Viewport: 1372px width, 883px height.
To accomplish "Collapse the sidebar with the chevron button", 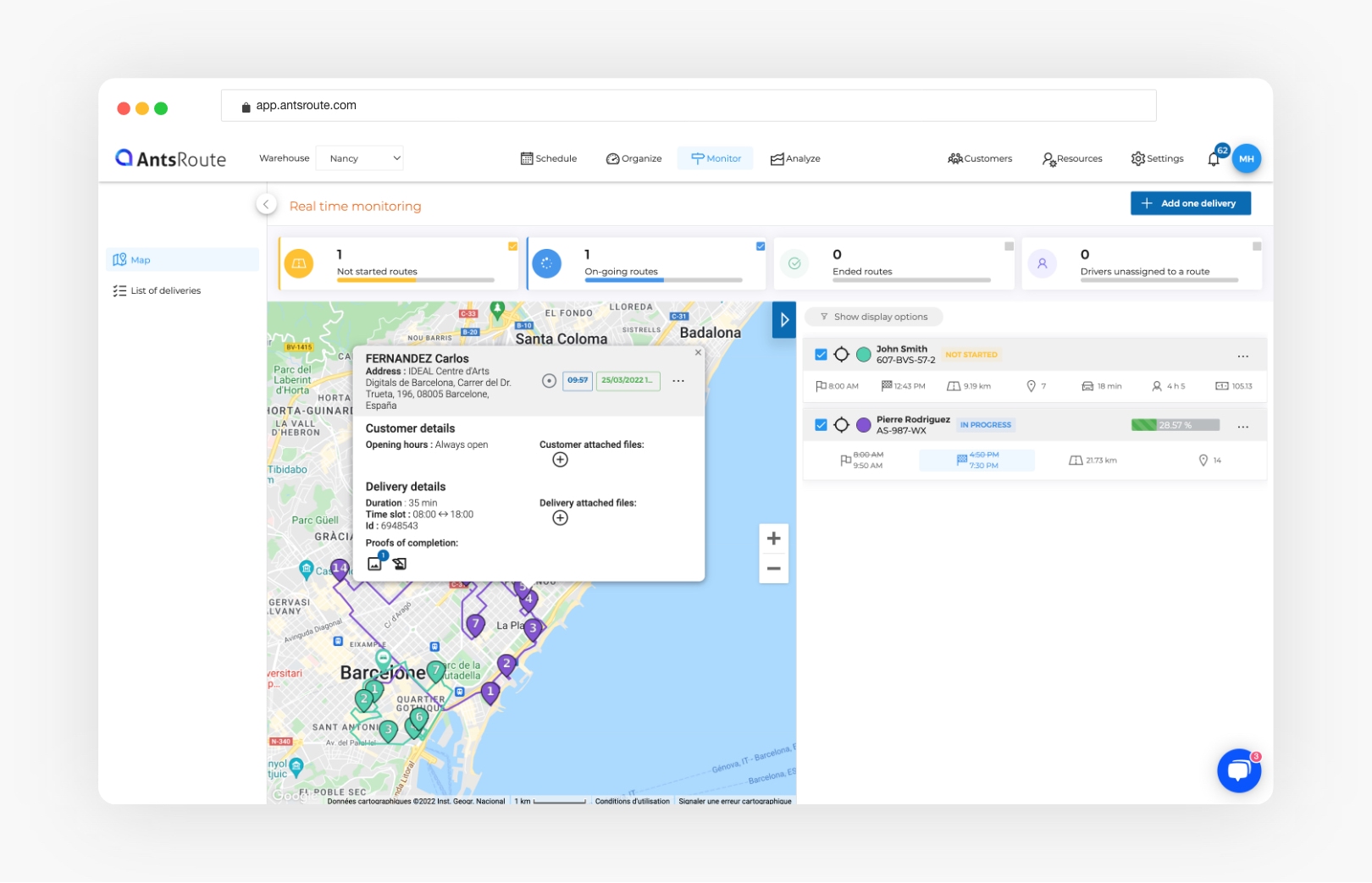I will coord(266,204).
